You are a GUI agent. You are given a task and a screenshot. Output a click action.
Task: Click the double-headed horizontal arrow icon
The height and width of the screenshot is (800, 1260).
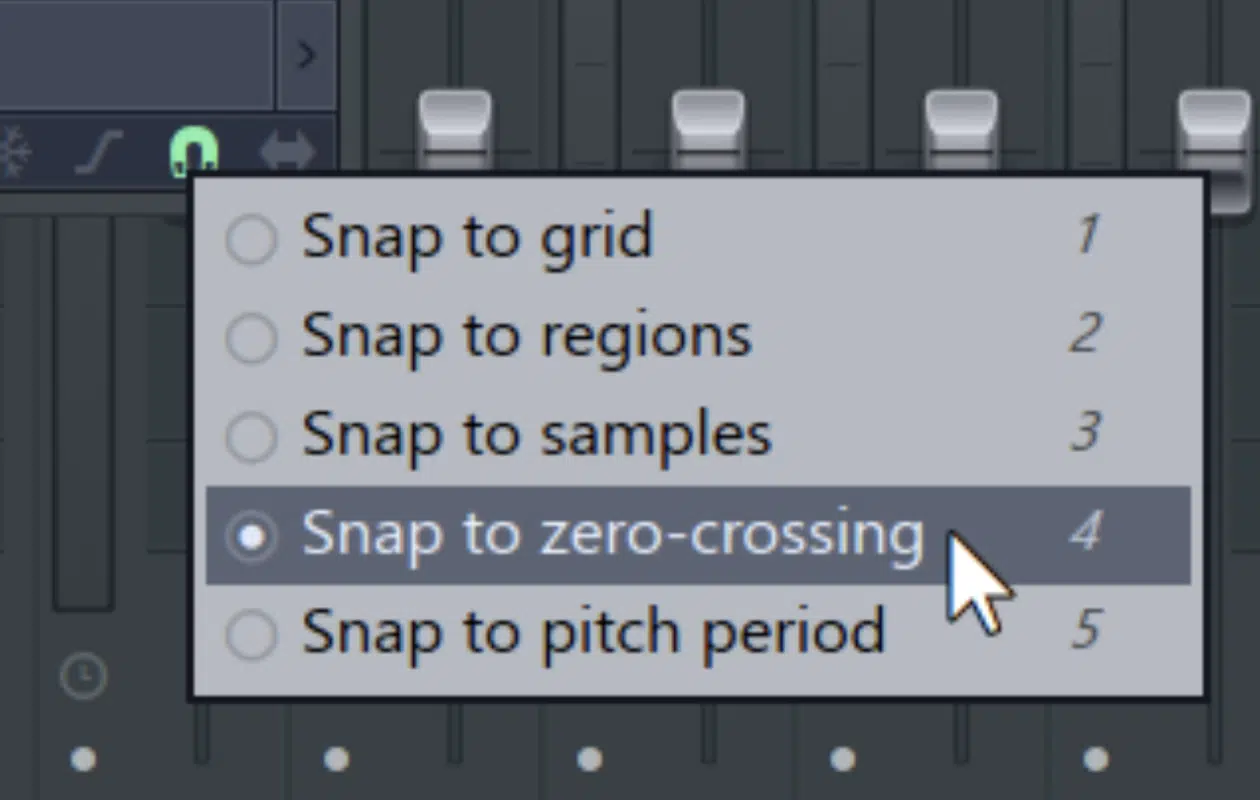pos(287,153)
